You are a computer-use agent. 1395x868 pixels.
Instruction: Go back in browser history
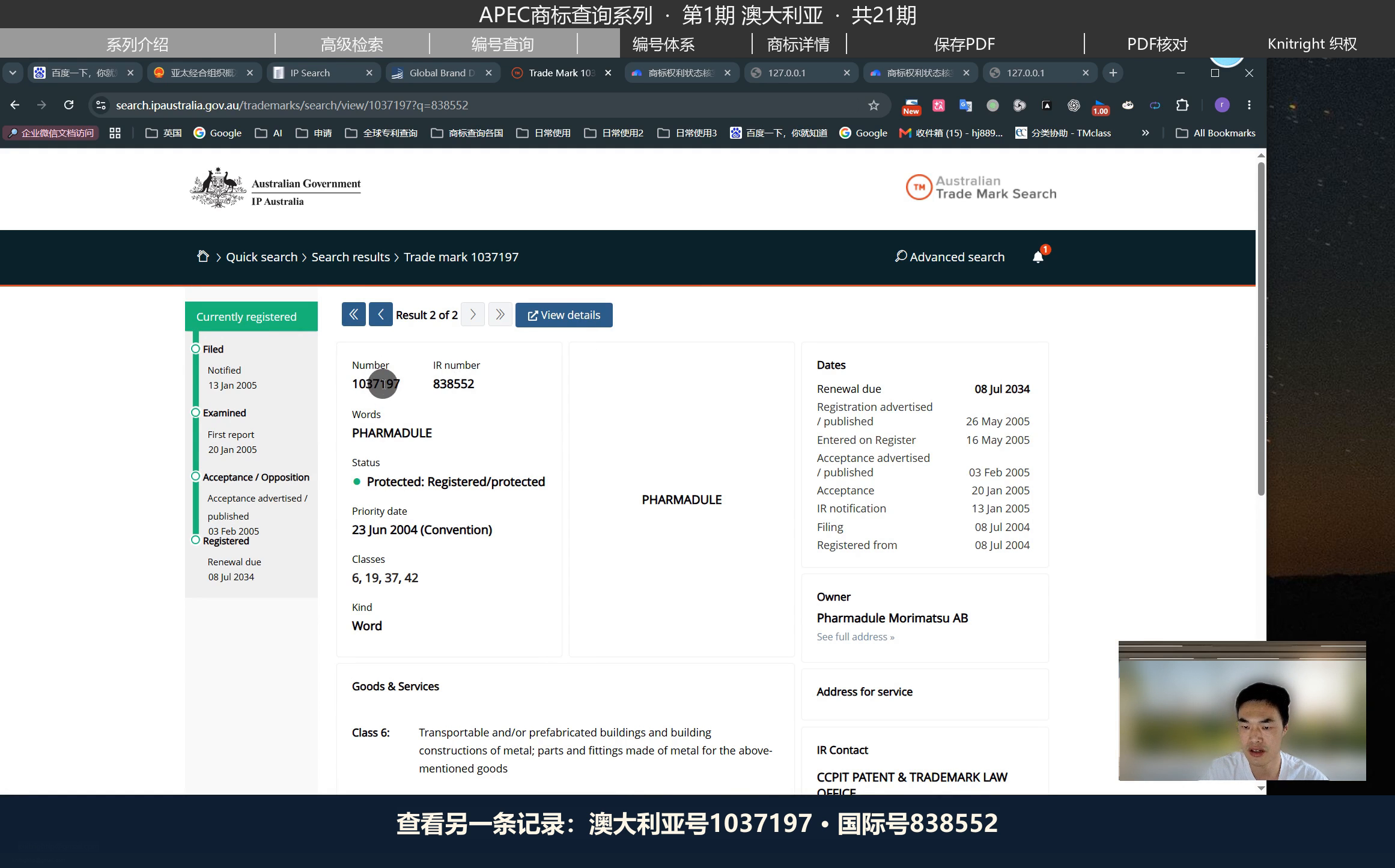[15, 105]
